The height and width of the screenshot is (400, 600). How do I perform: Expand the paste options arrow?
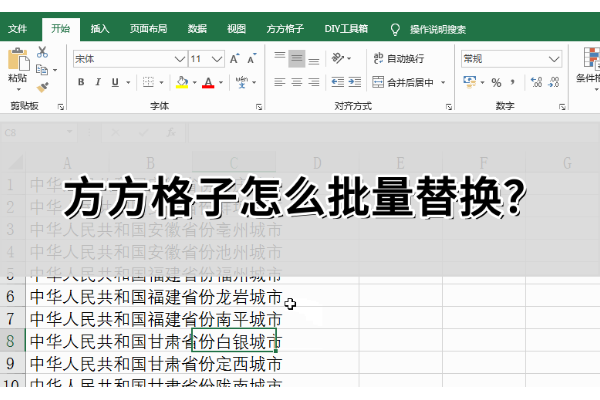coord(18,89)
